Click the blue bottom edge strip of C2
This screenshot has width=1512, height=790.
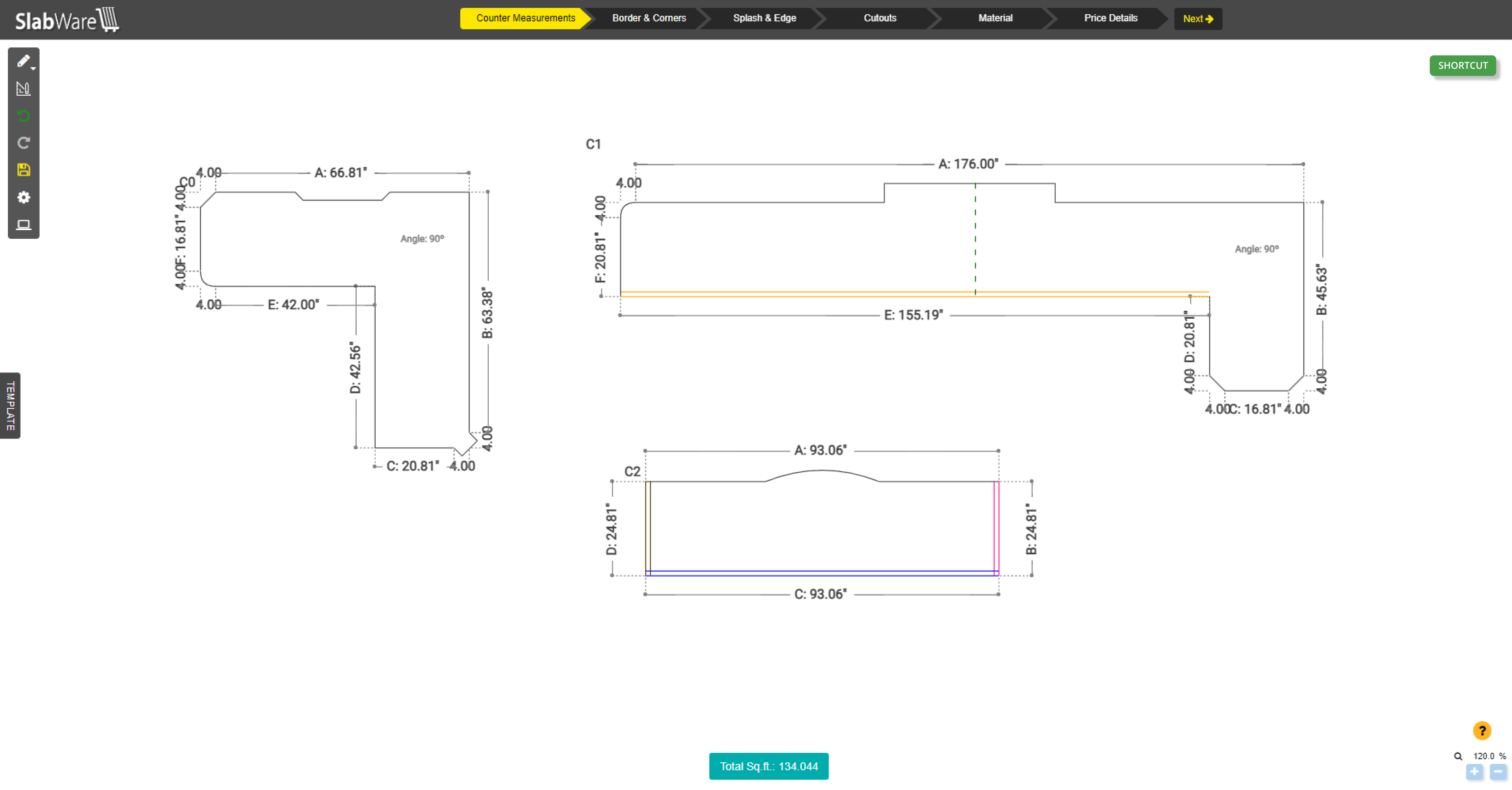pyautogui.click(x=822, y=573)
